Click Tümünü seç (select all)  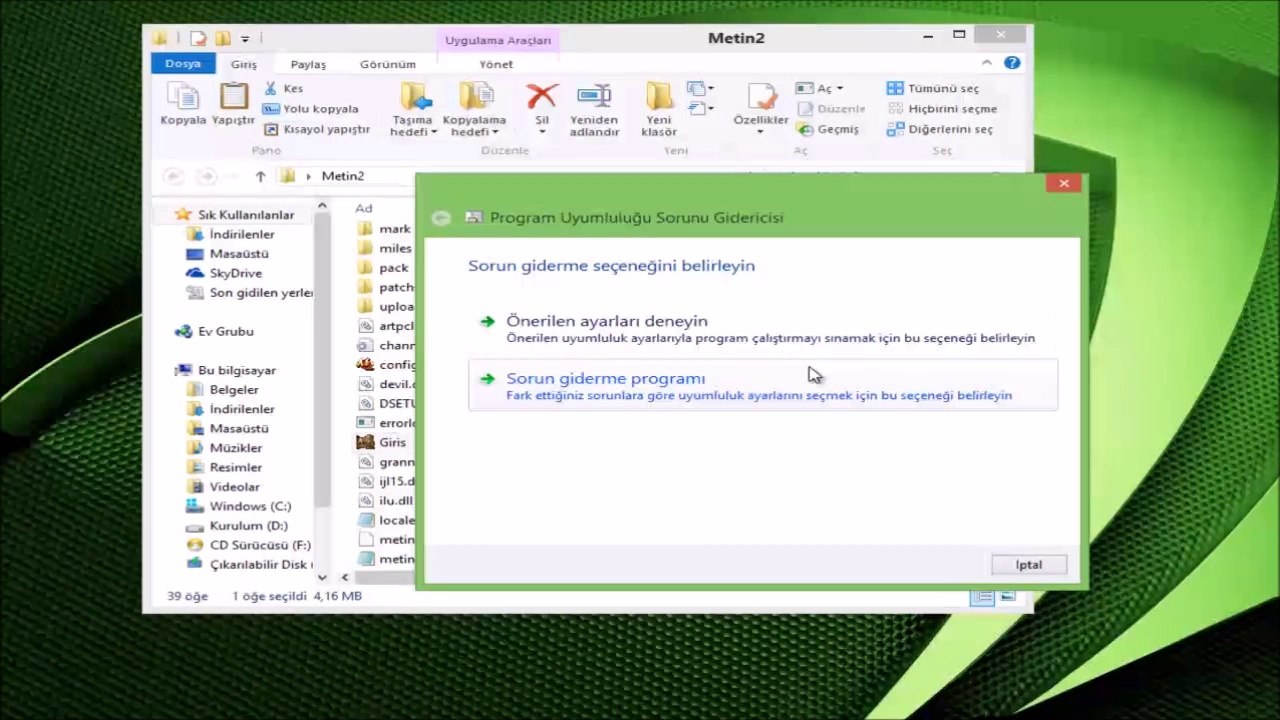[933, 89]
